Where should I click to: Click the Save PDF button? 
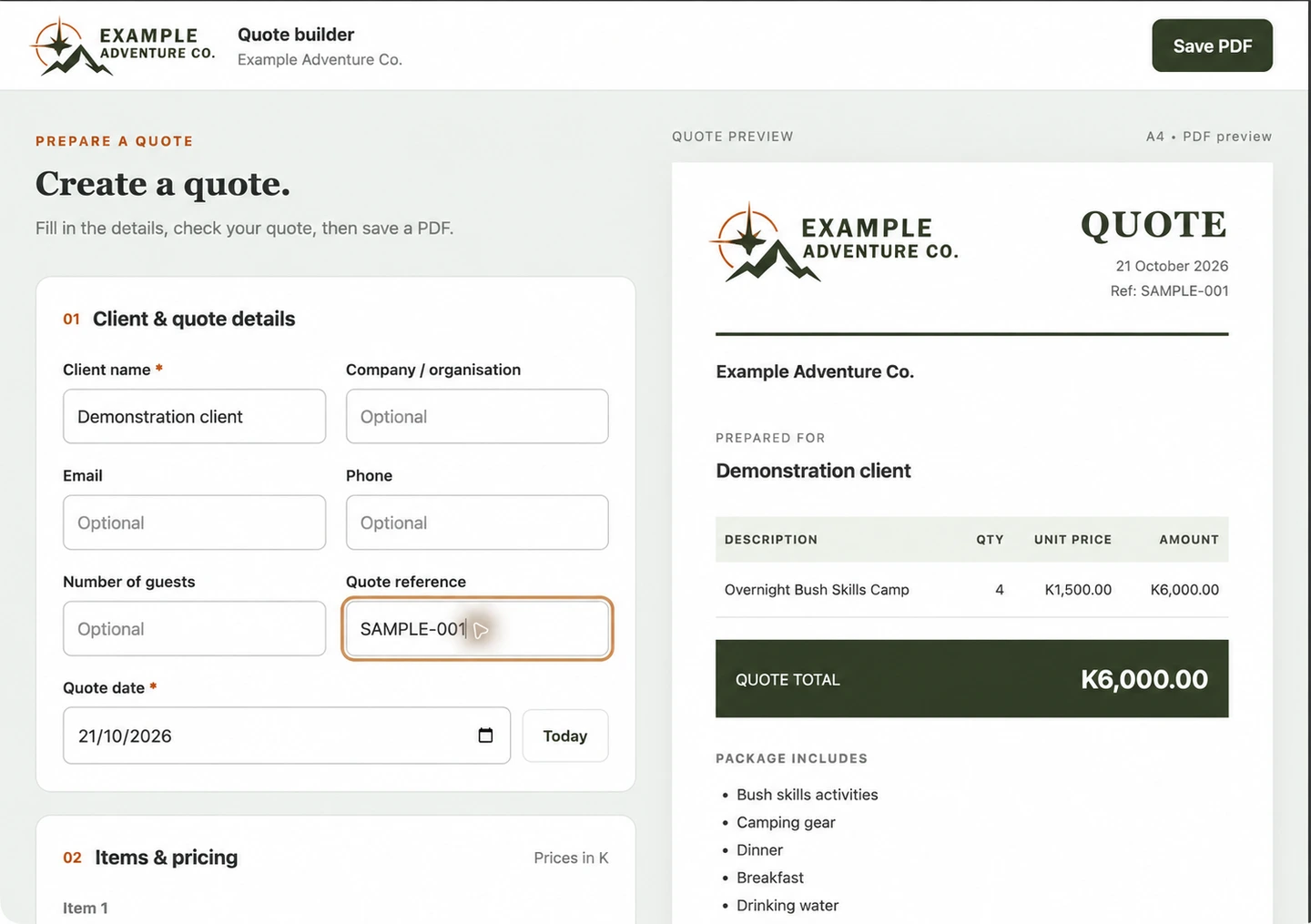pos(1212,46)
